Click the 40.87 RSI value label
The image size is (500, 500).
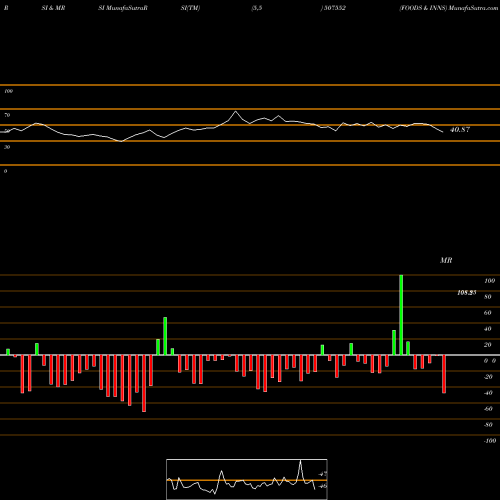460,130
